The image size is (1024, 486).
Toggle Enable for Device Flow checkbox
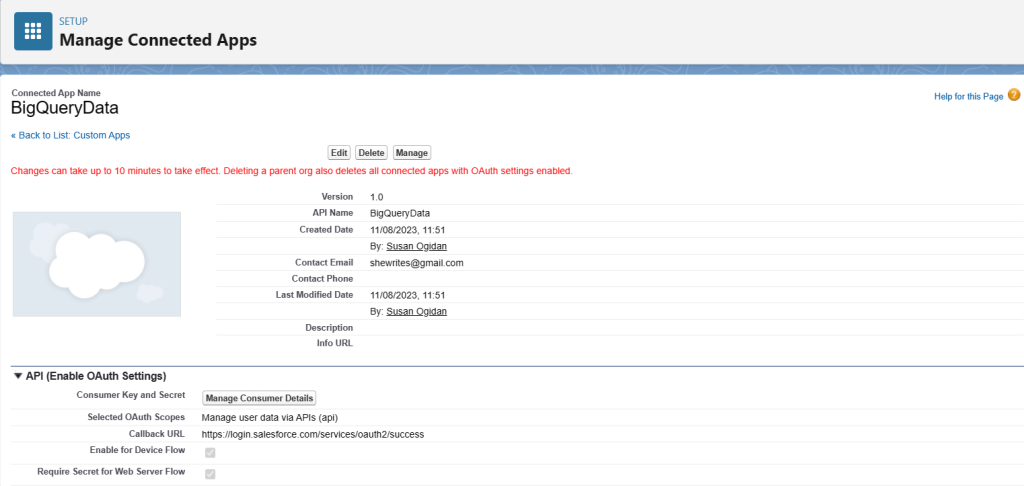pyautogui.click(x=210, y=452)
